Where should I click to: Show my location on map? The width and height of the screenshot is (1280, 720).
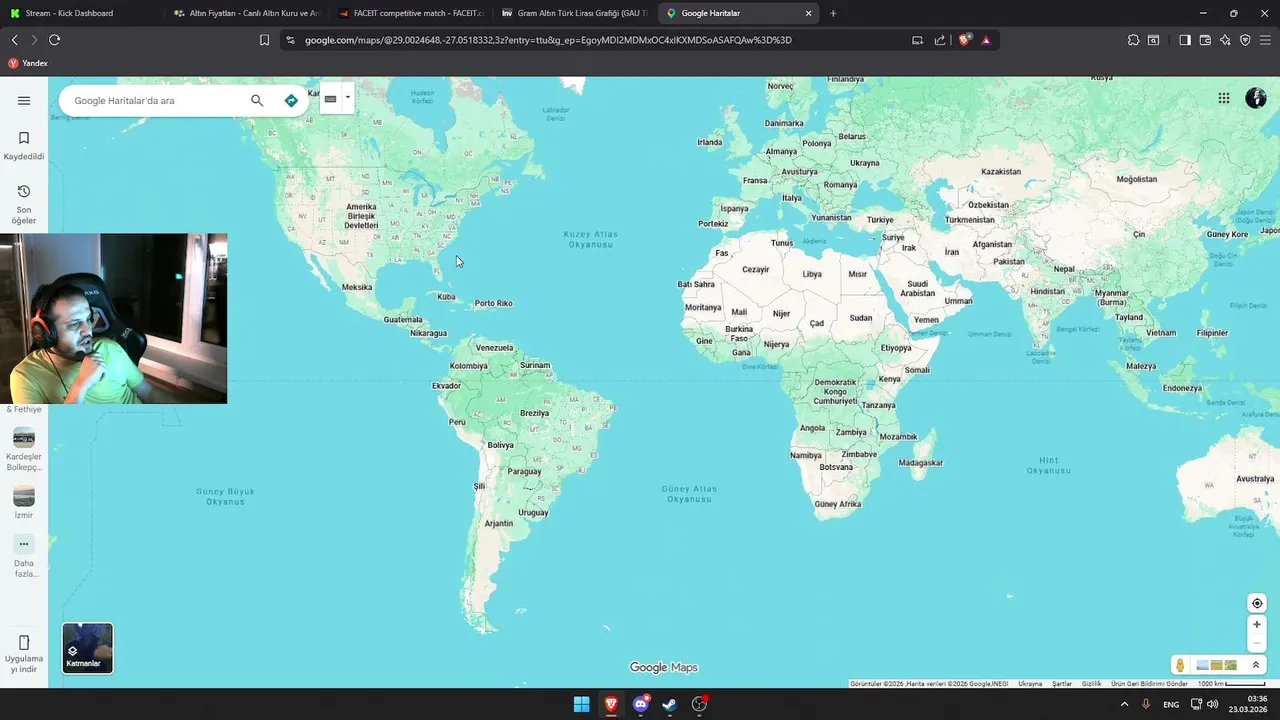pos(1257,603)
